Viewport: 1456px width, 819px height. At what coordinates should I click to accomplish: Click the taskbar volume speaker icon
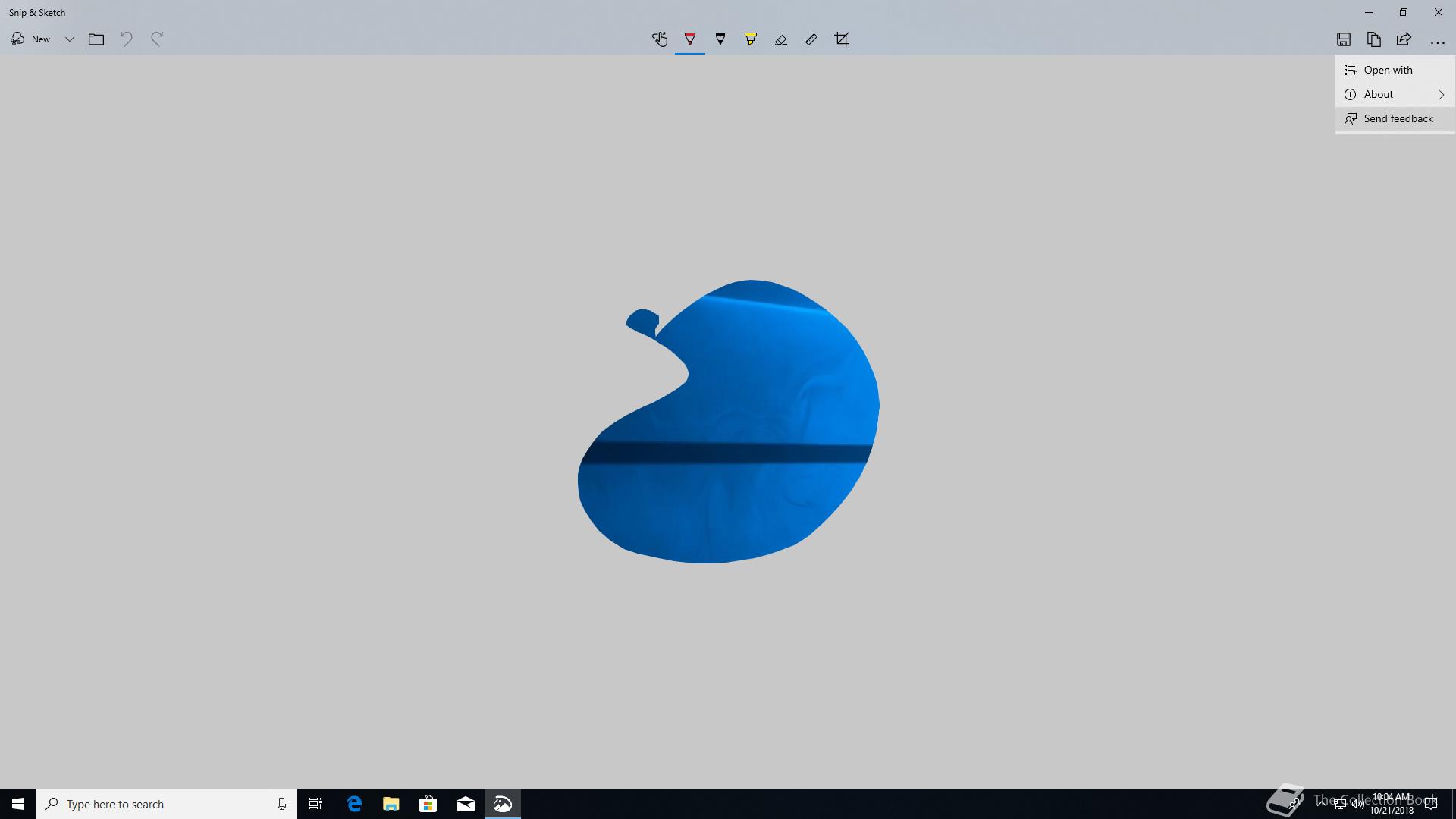(x=1357, y=805)
